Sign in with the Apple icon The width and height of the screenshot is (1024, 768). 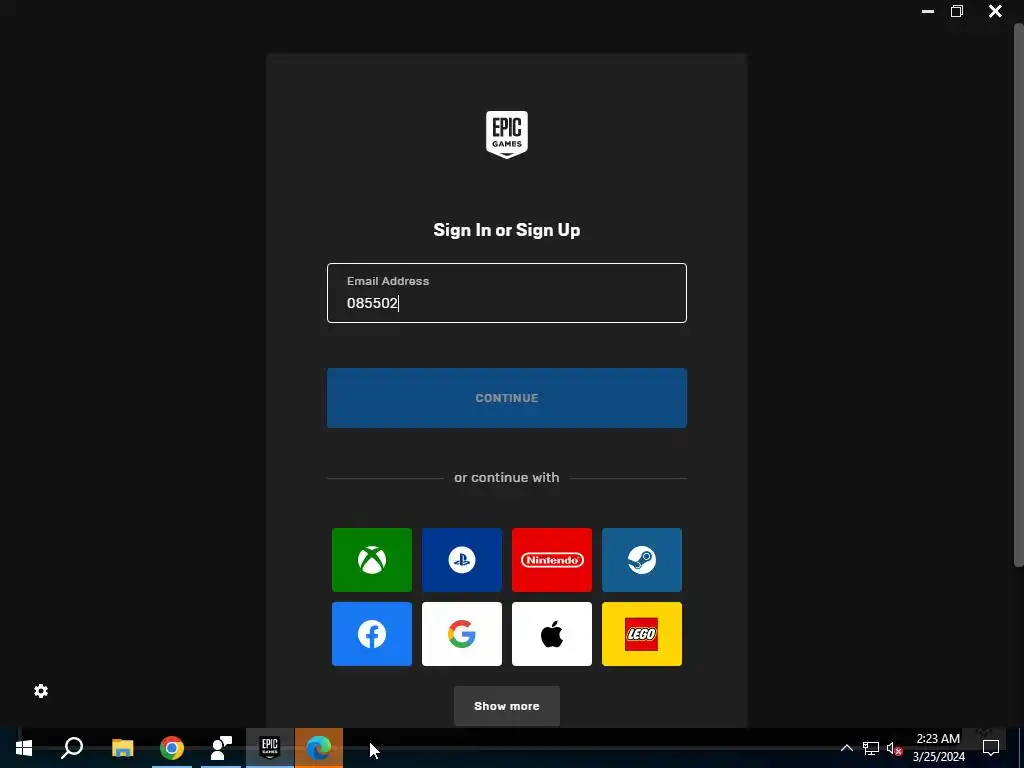pyautogui.click(x=552, y=634)
